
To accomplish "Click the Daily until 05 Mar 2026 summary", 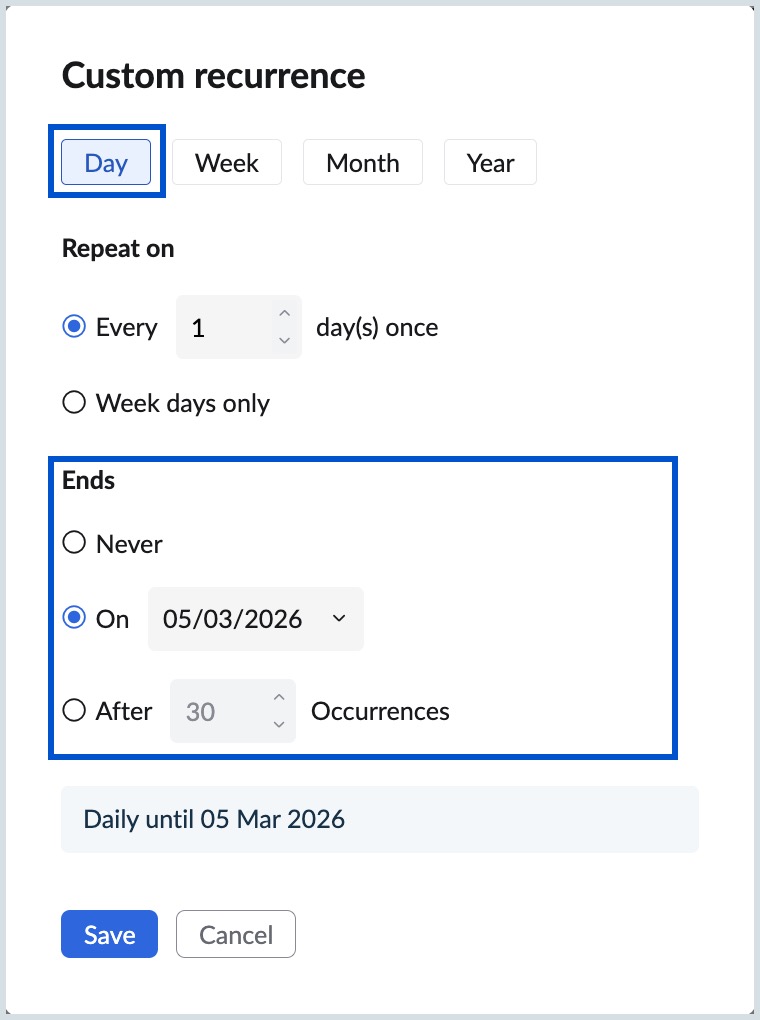I will [378, 819].
